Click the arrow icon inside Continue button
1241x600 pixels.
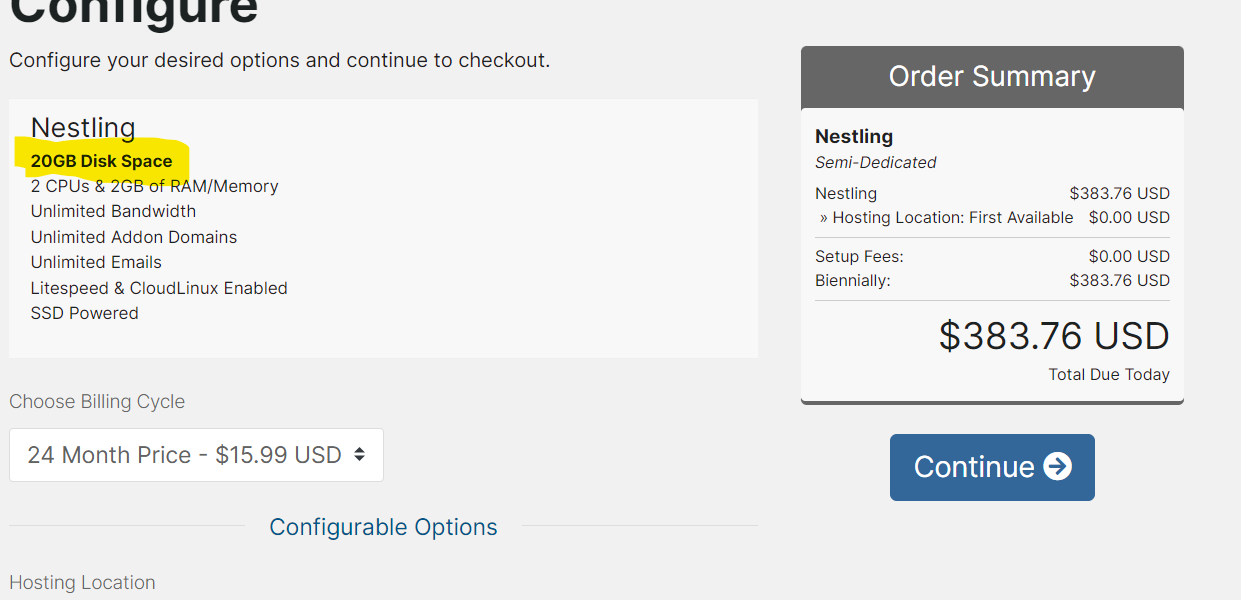(x=1057, y=467)
